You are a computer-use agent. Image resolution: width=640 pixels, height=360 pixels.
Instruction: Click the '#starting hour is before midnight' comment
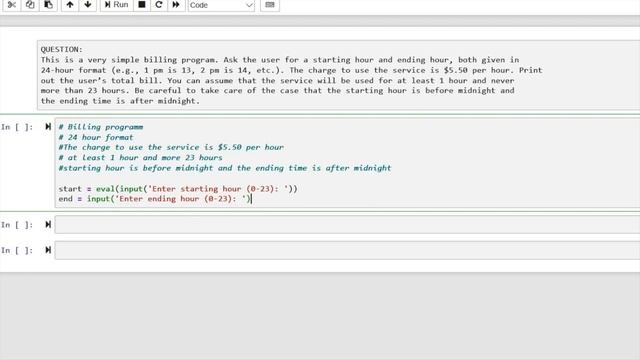[x=224, y=168]
